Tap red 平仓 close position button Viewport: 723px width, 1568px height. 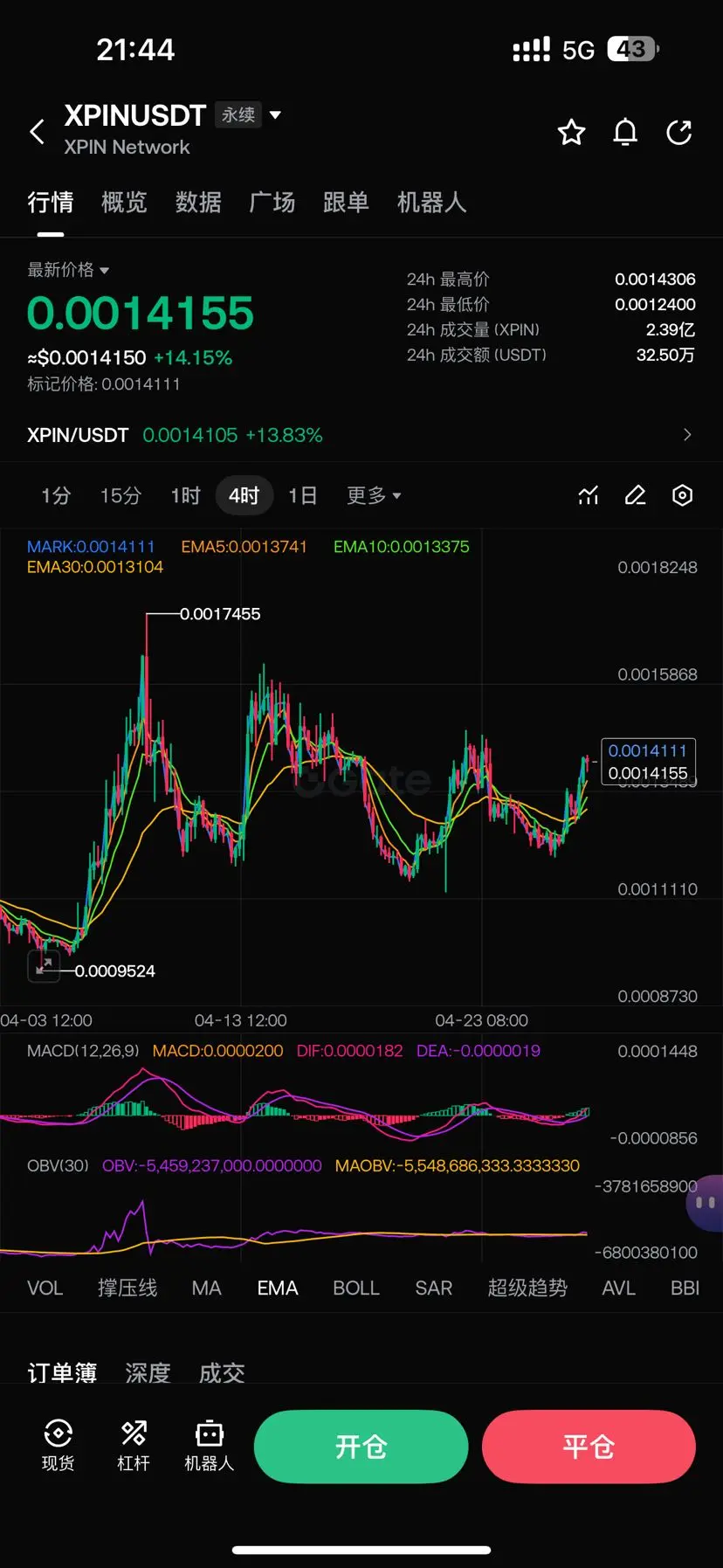tap(589, 1447)
